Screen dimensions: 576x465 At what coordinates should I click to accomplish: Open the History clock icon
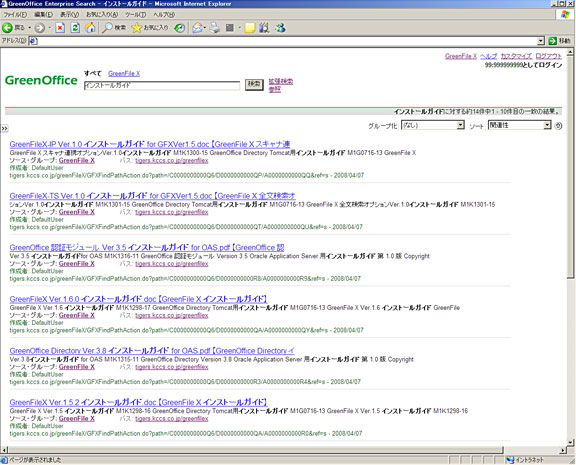pyautogui.click(x=180, y=28)
